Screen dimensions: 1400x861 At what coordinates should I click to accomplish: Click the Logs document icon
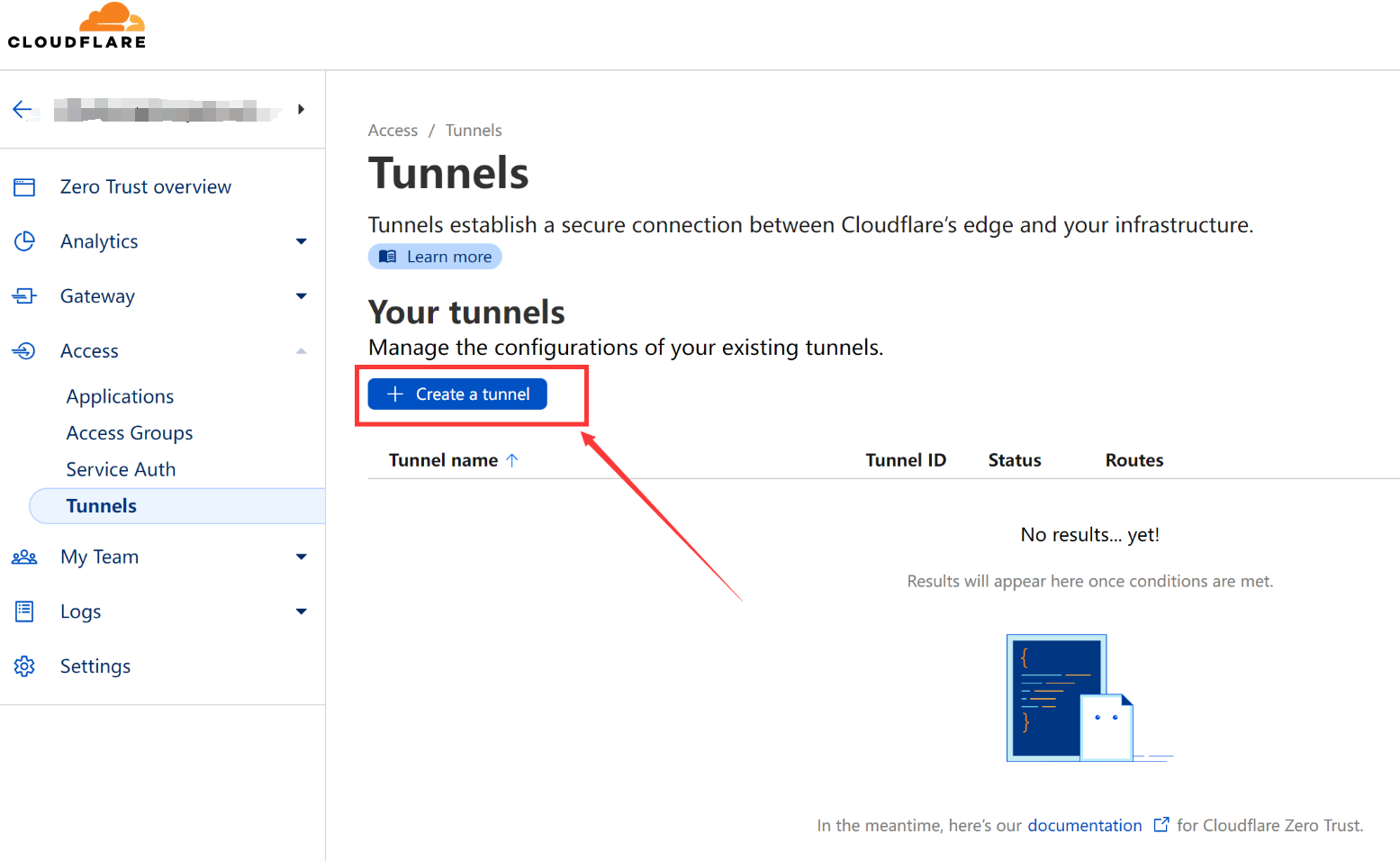pos(24,612)
